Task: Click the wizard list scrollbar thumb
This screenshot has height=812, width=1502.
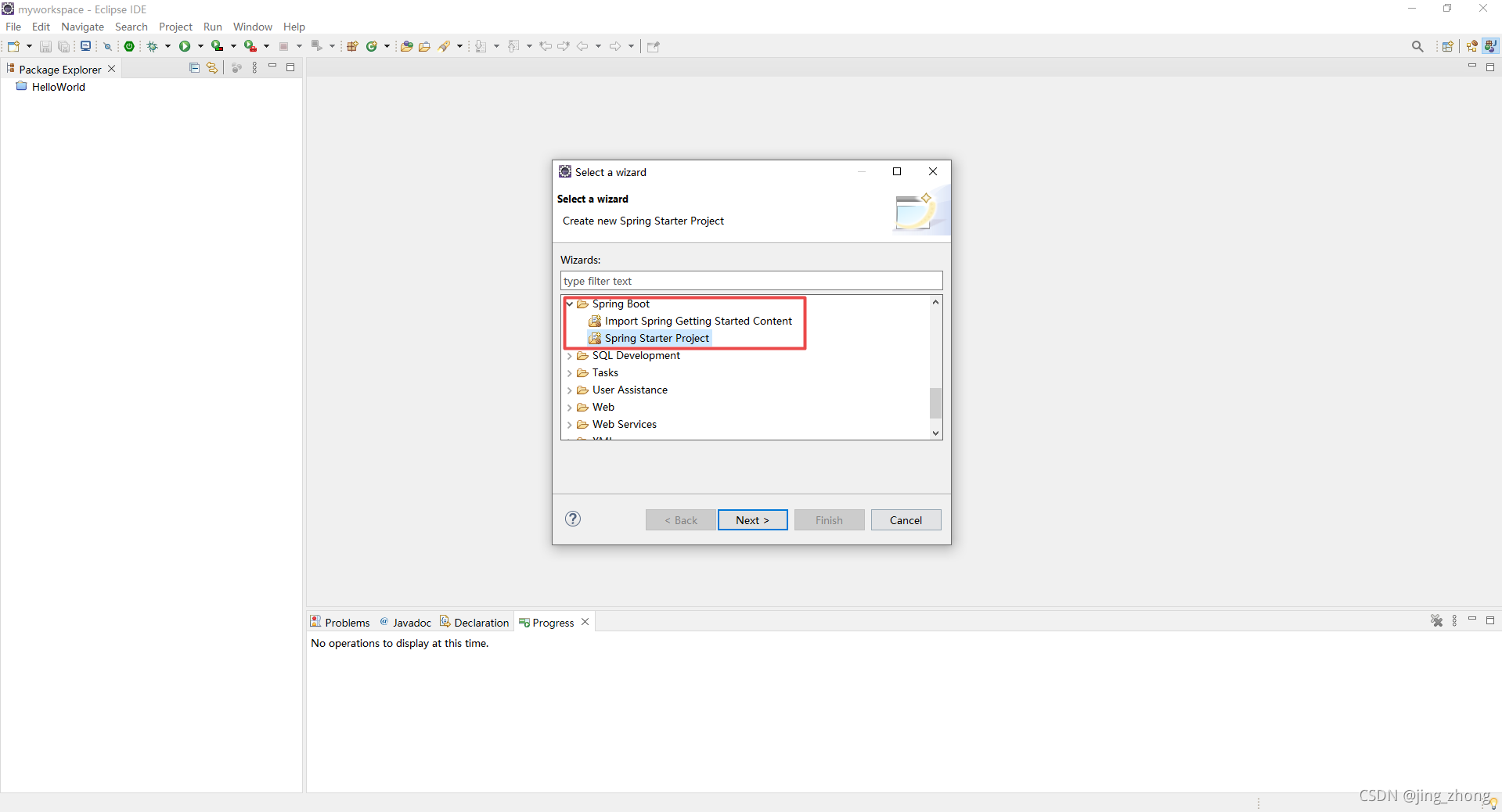Action: click(x=935, y=403)
